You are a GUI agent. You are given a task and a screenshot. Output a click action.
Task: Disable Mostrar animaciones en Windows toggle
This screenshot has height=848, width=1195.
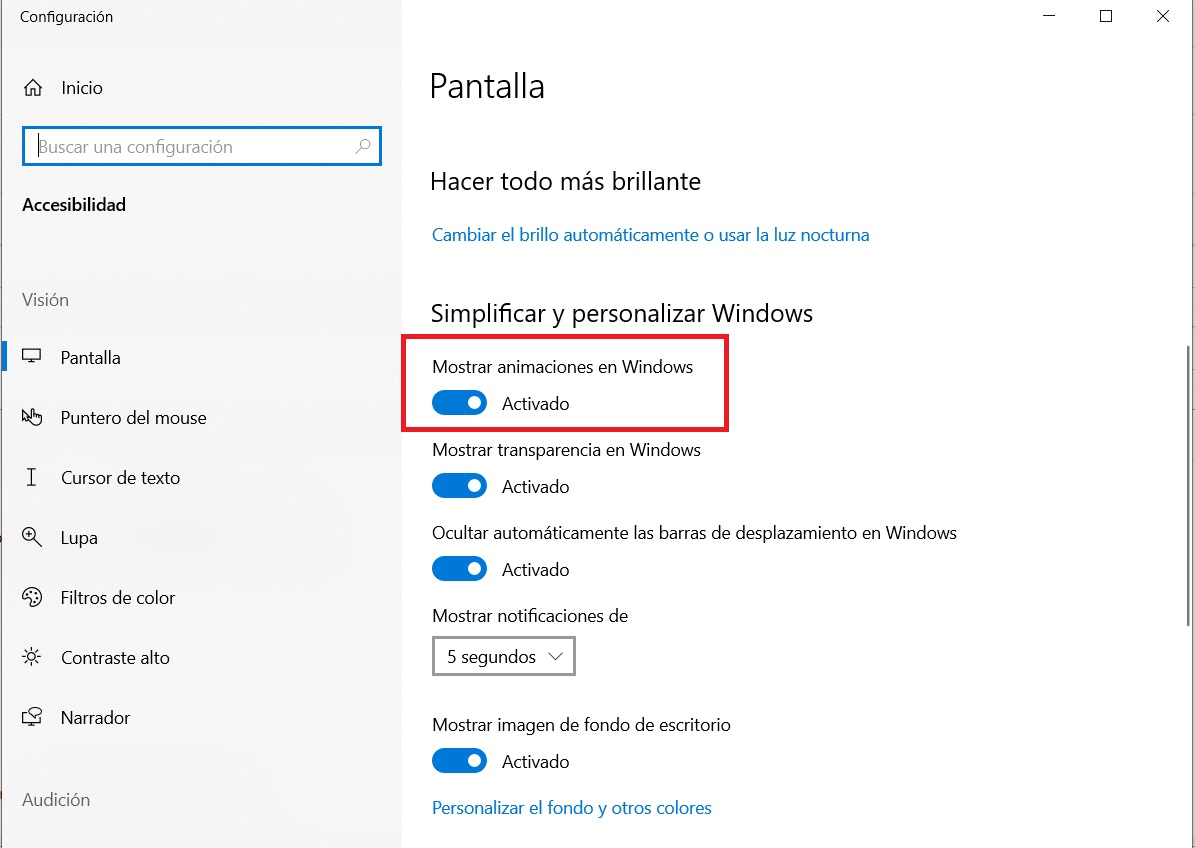point(459,403)
